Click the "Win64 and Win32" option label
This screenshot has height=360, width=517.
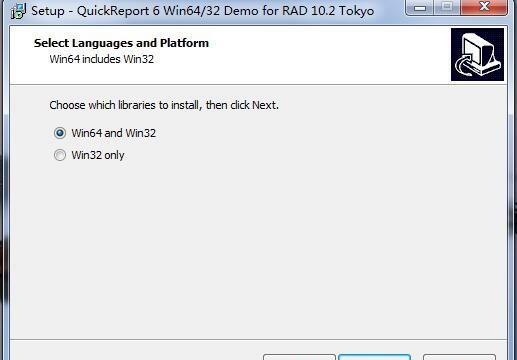(114, 133)
